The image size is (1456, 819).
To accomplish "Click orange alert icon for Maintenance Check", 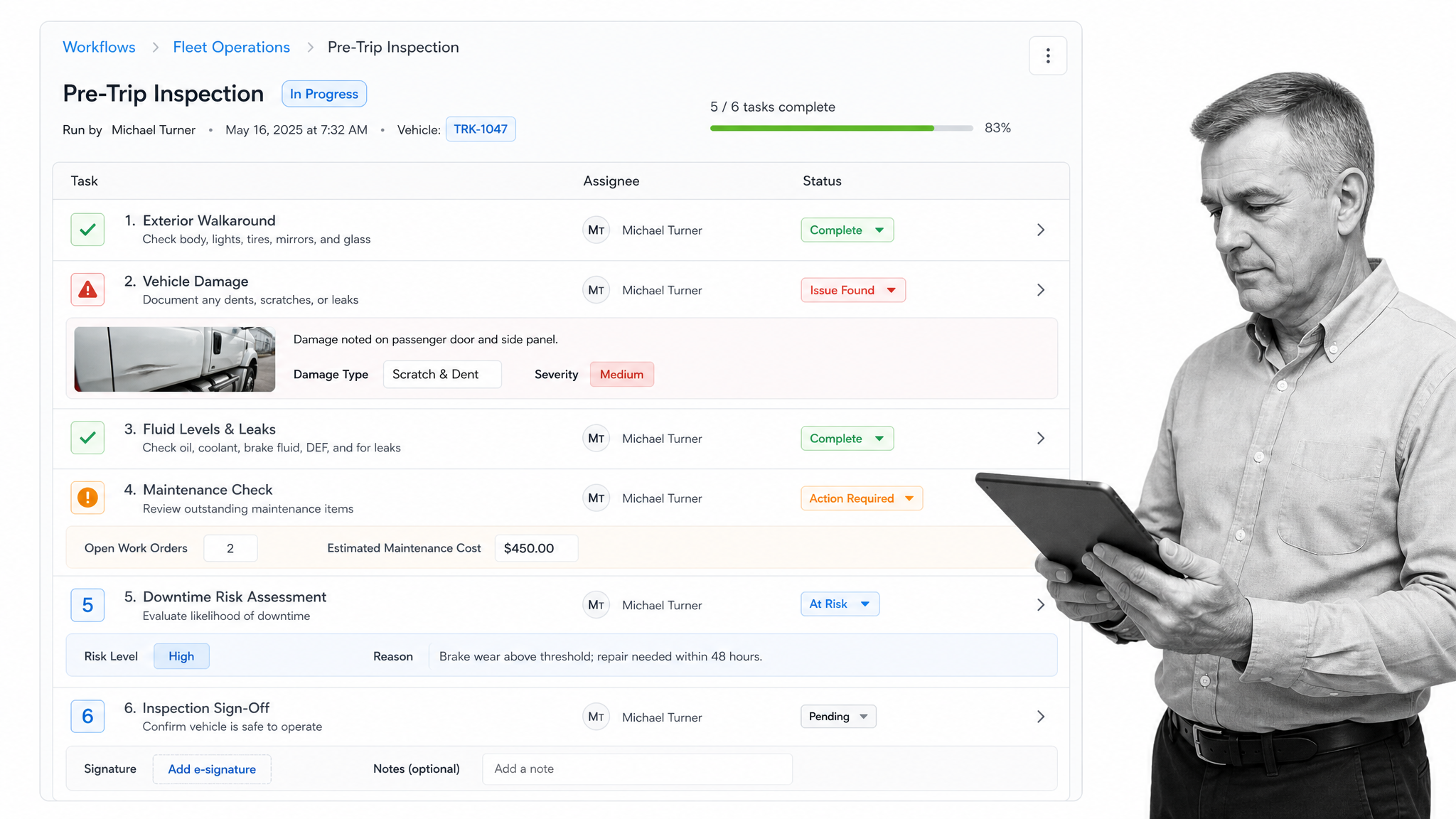I will click(87, 498).
